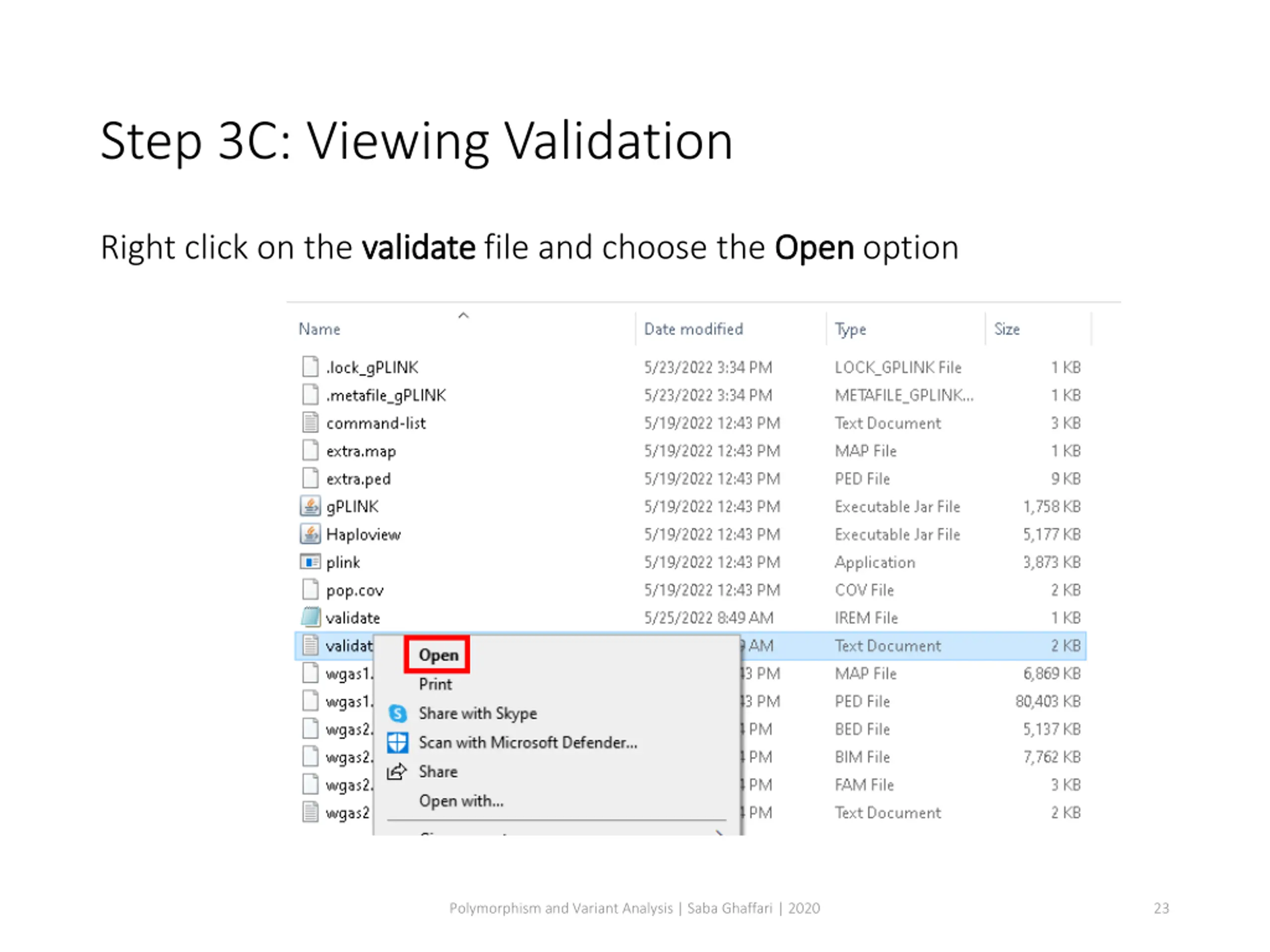1270x952 pixels.
Task: Sort by the Date modified column header
Action: tap(694, 329)
